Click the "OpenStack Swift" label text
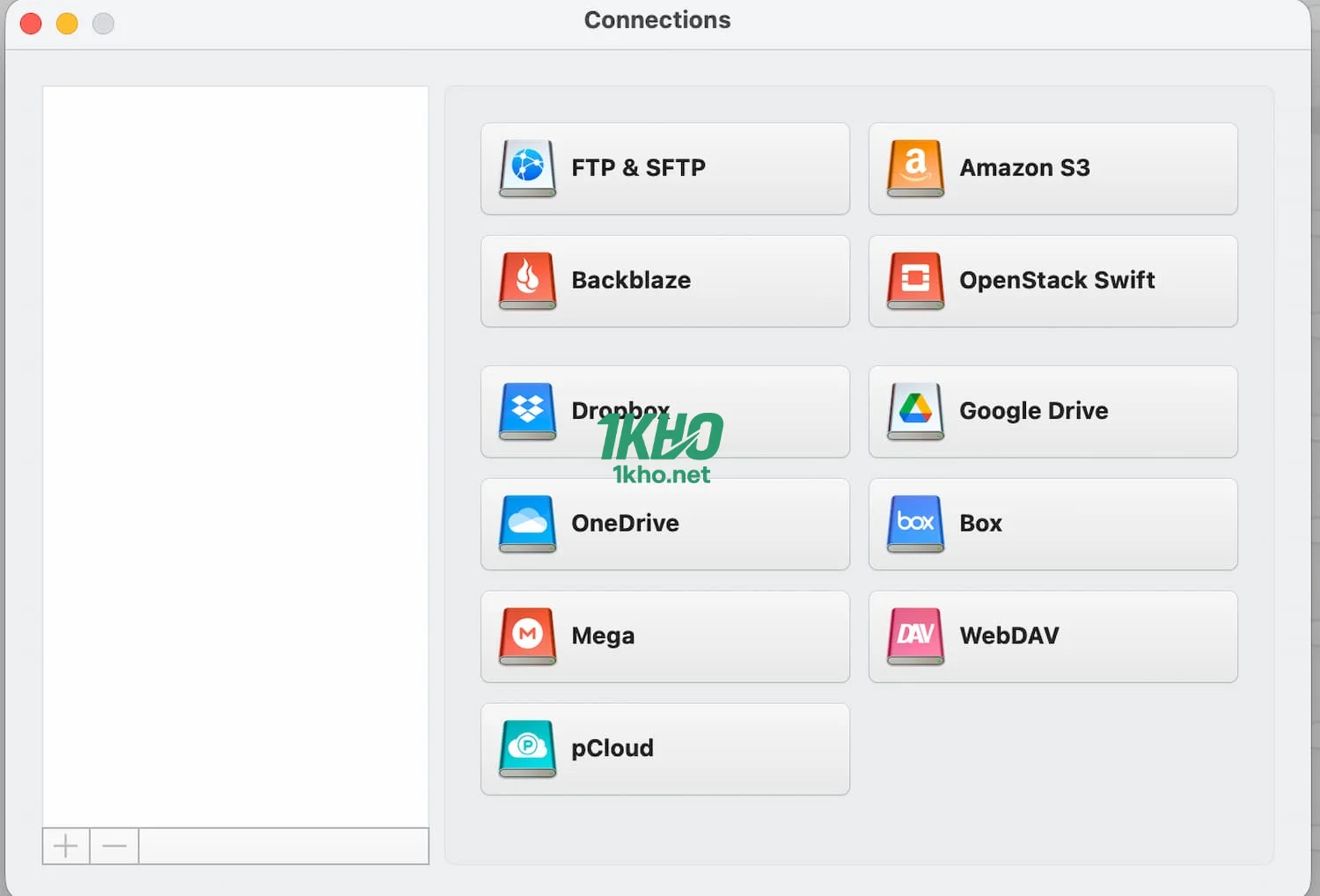1320x896 pixels. click(1056, 281)
